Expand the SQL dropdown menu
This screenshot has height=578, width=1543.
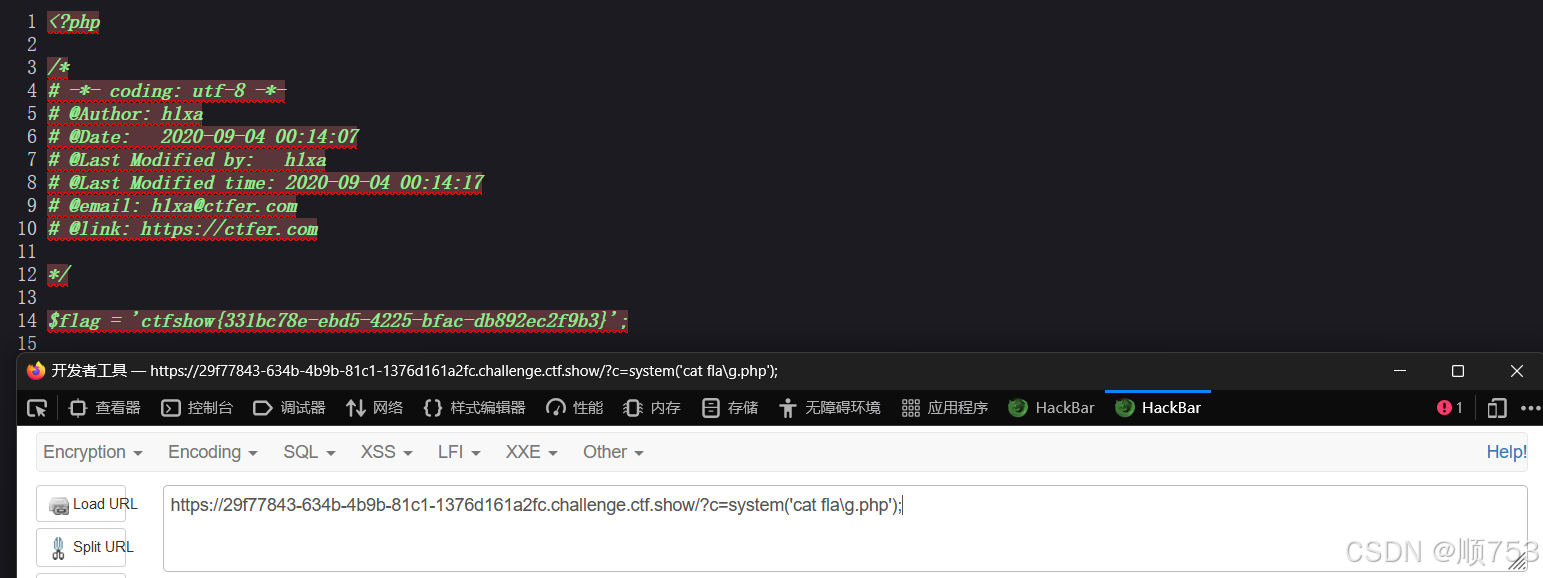[x=309, y=452]
